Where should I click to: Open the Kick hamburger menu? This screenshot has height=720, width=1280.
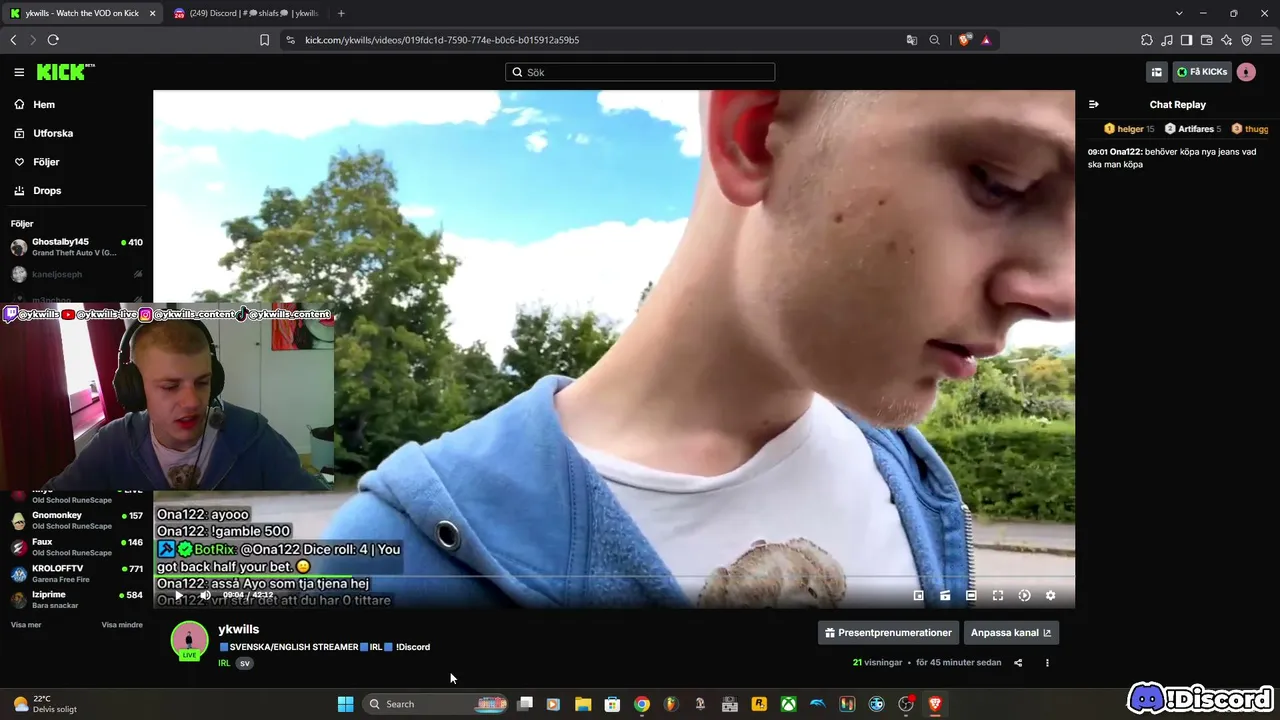(19, 72)
